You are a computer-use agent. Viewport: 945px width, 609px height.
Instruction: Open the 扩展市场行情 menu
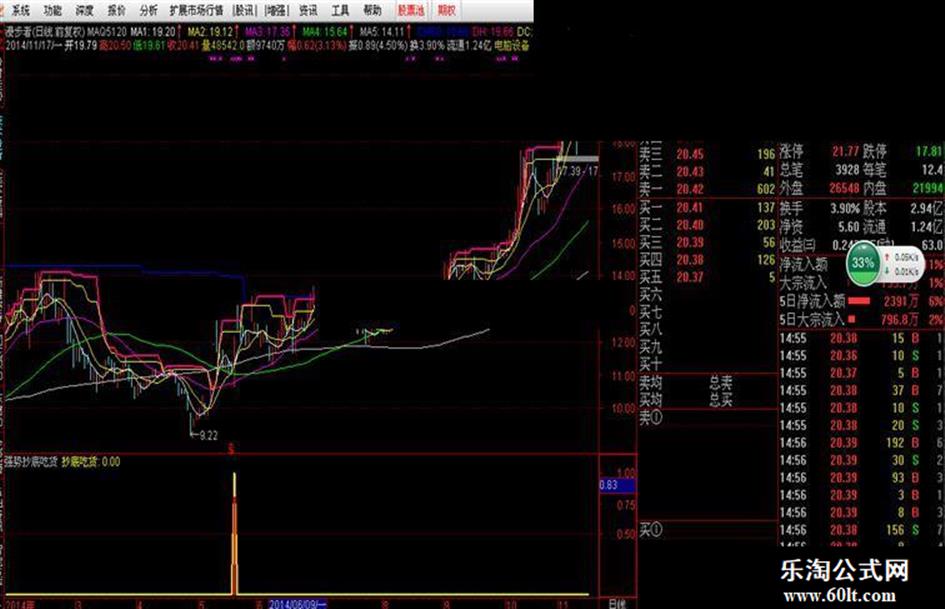pos(196,10)
